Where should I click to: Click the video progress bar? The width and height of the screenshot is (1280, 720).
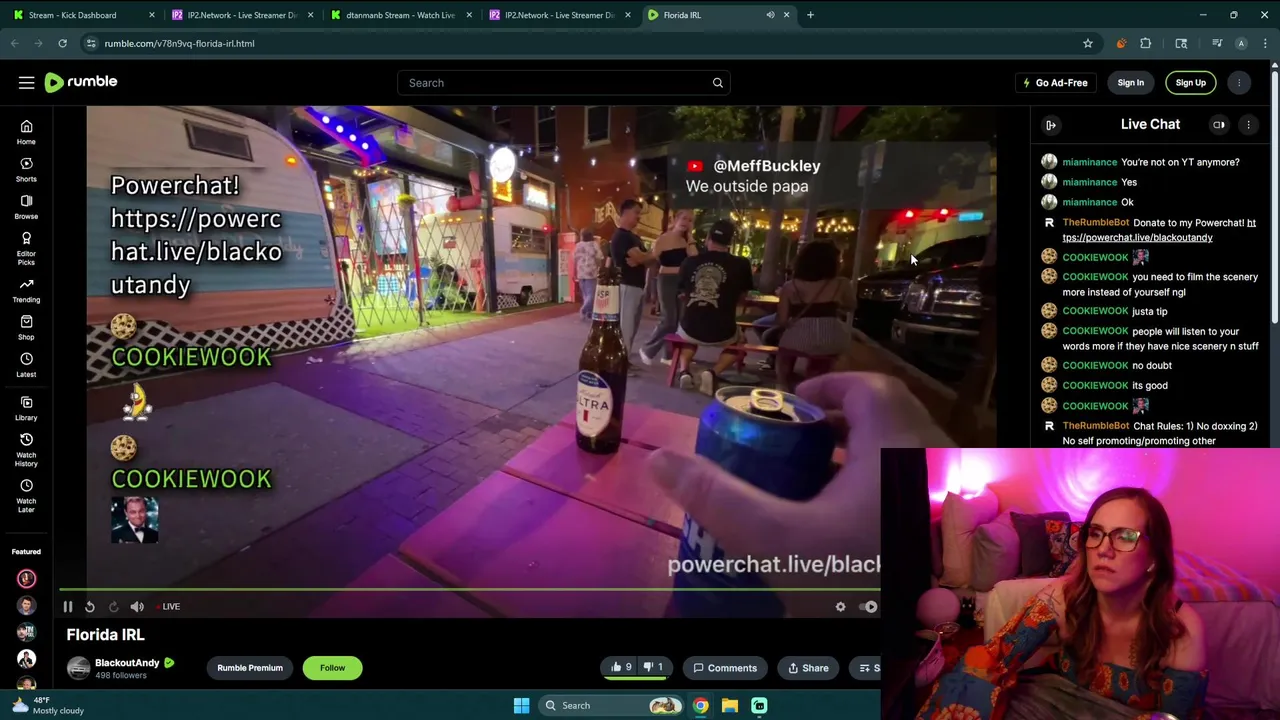tap(469, 589)
